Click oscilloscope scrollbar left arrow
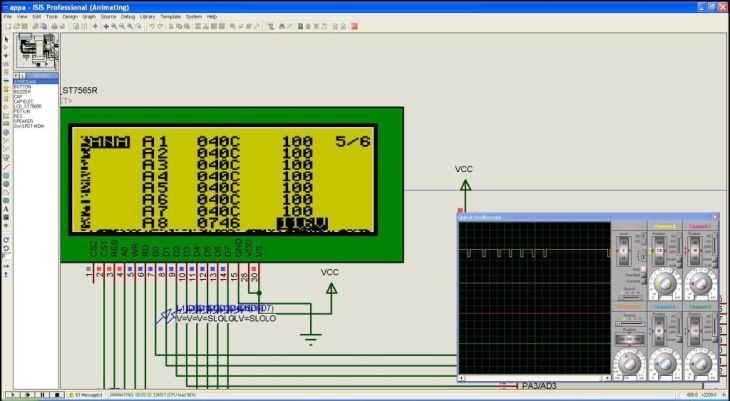The height and width of the screenshot is (401, 730). (461, 378)
